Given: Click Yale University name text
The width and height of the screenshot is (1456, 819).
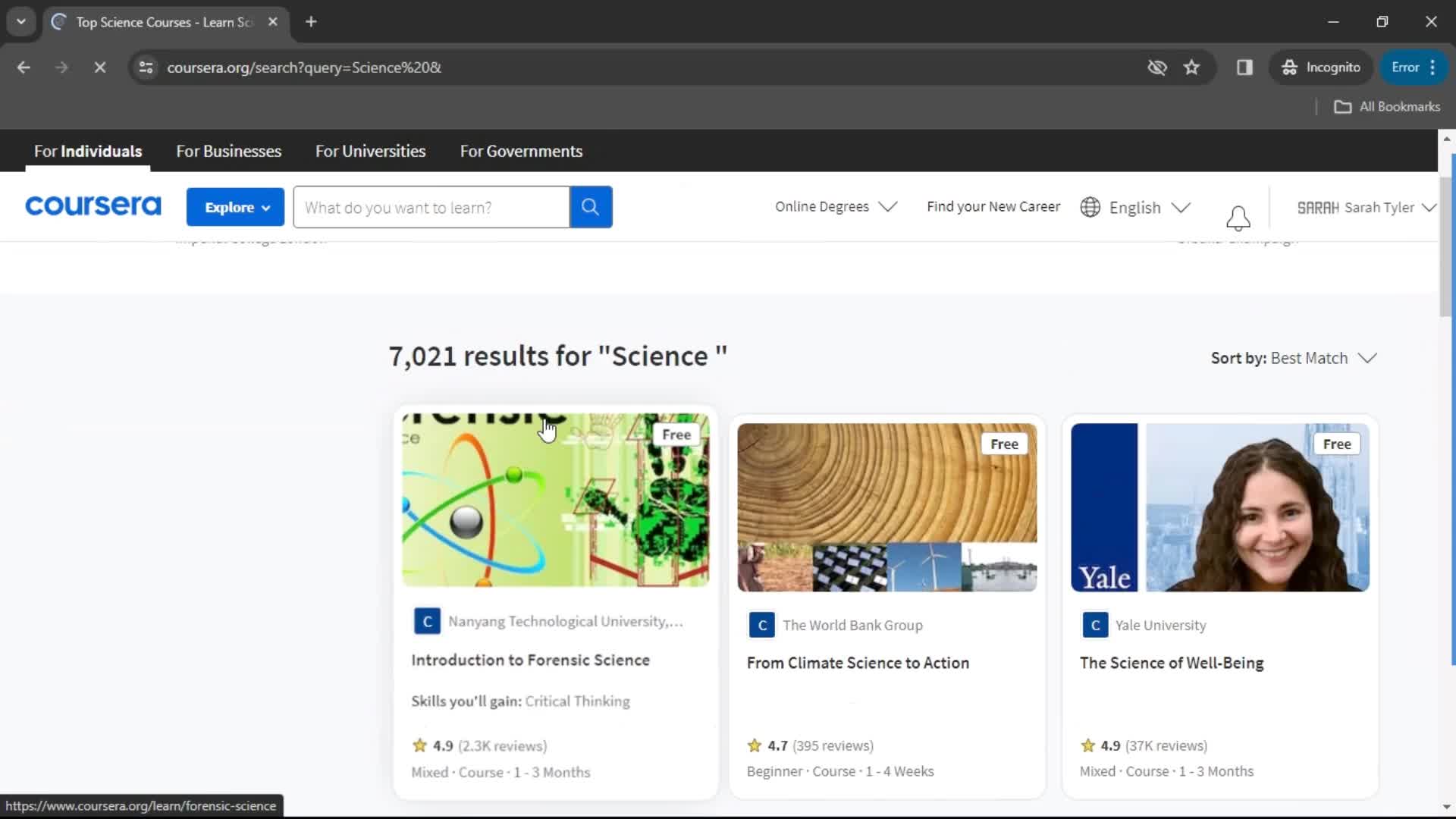Looking at the screenshot, I should [1160, 625].
